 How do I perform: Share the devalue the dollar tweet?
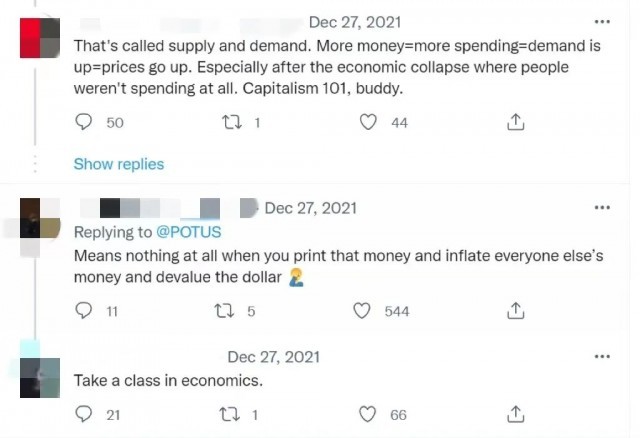point(516,311)
